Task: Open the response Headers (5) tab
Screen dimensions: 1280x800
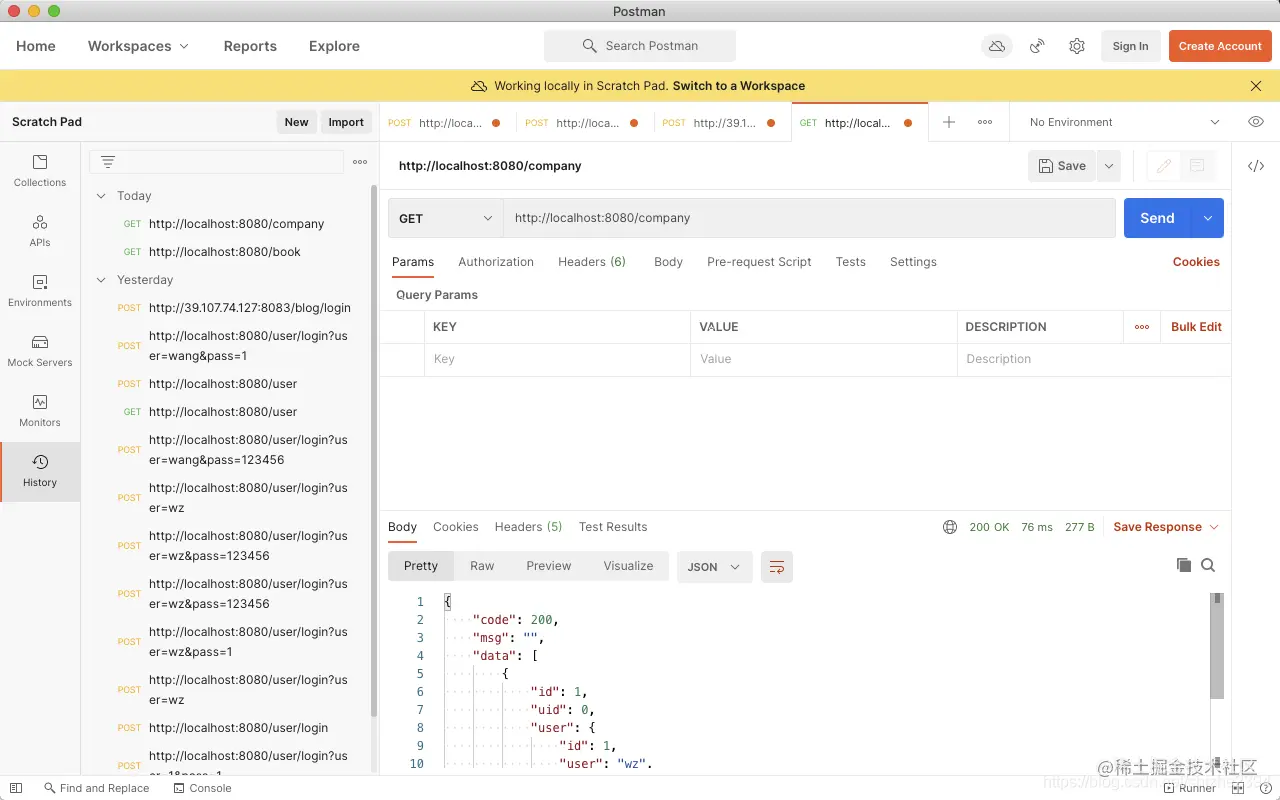Action: click(528, 527)
